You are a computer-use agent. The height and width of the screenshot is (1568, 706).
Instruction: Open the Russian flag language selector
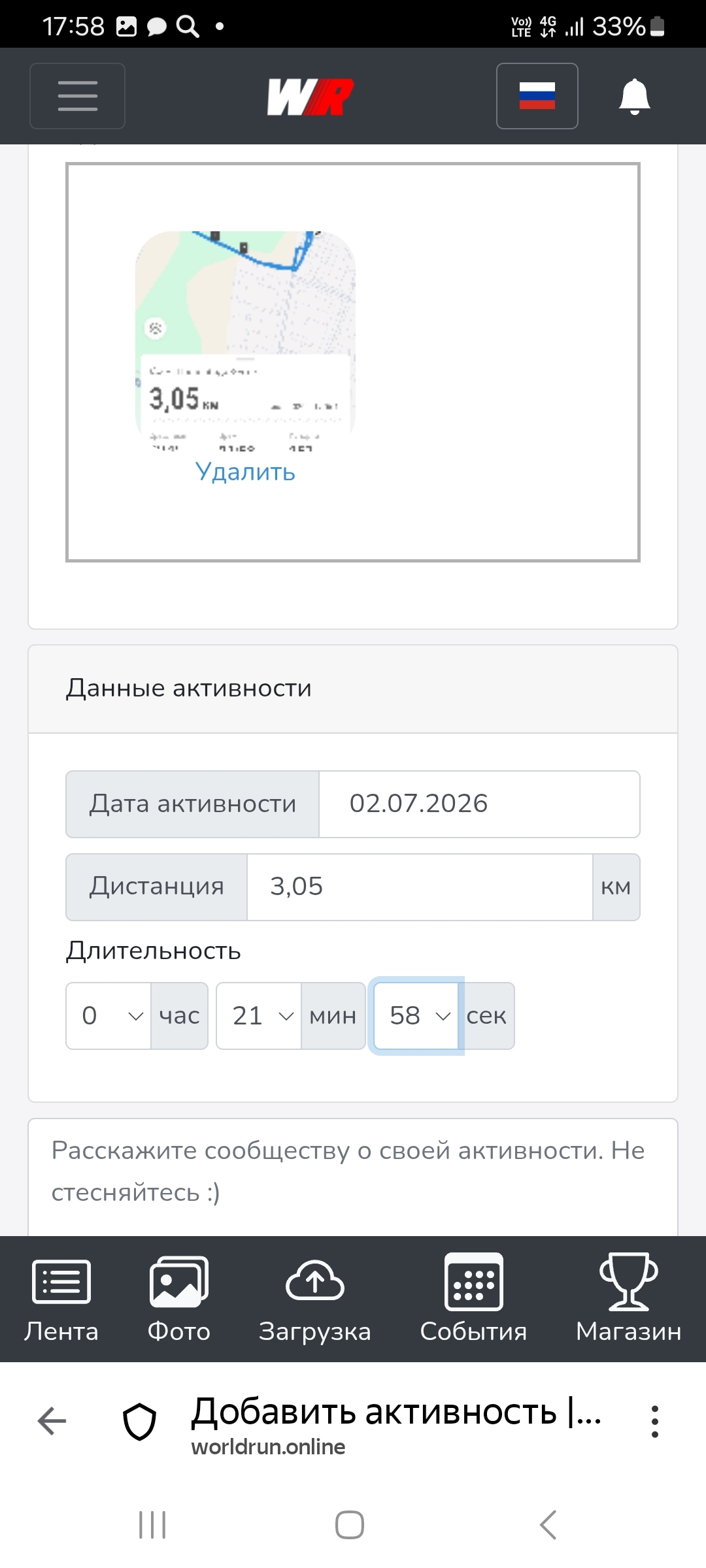click(x=537, y=96)
